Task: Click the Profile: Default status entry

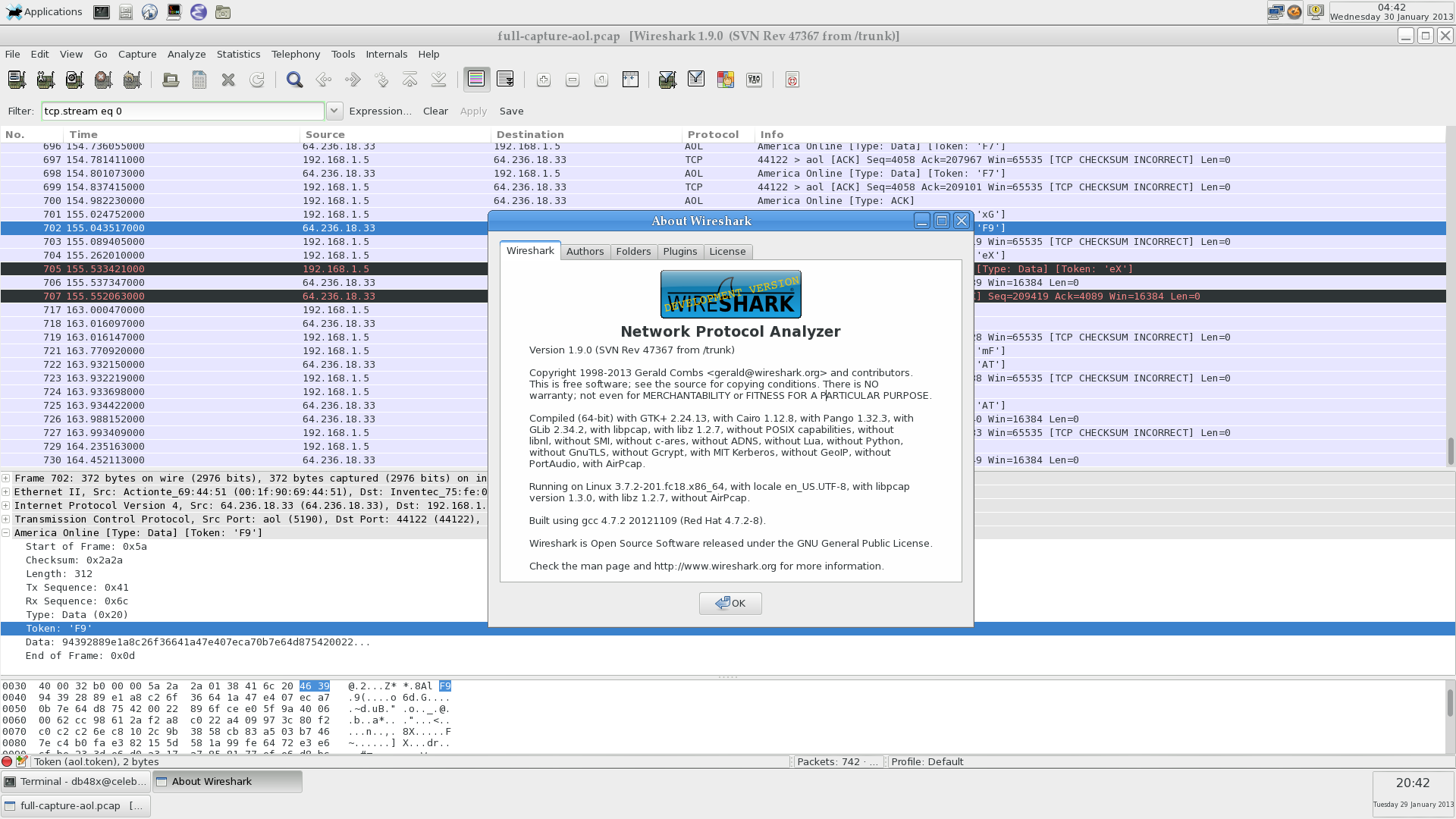Action: (927, 762)
